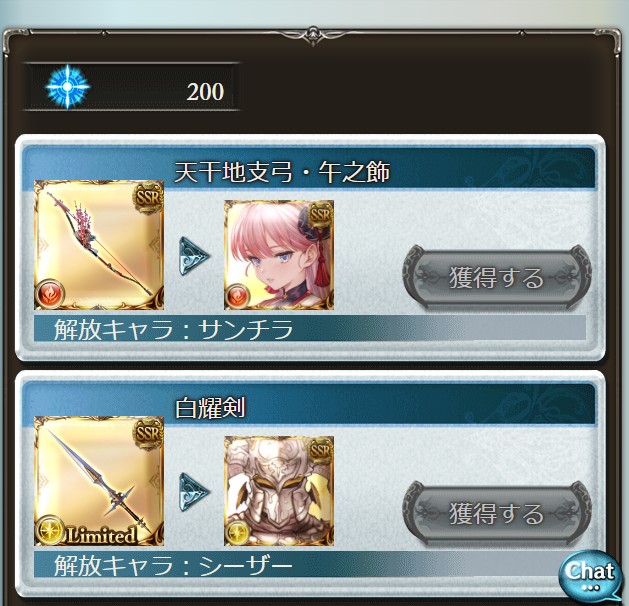629x606 pixels.
Task: Select the pink blossom bow weapon thumbnail
Action: click(x=99, y=245)
